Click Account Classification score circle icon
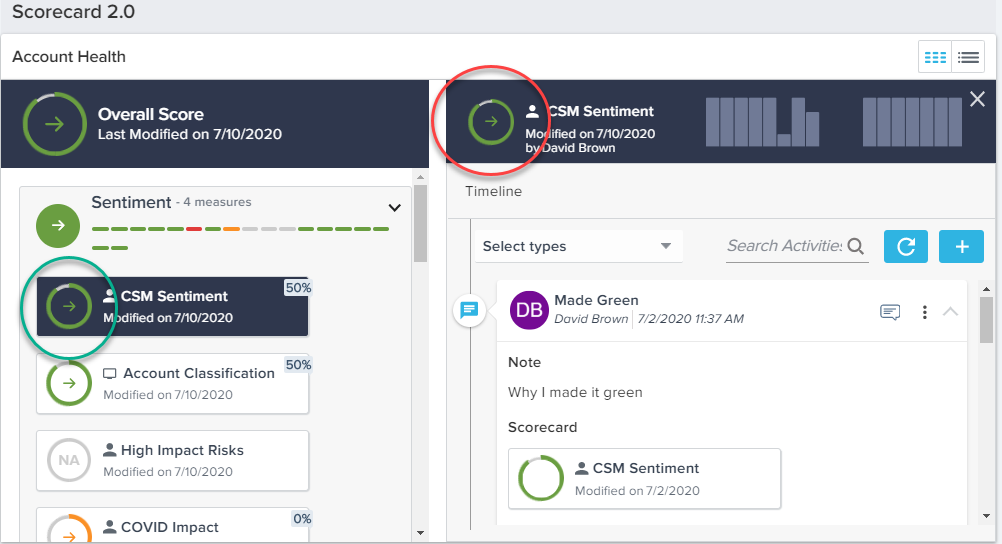Image resolution: width=1002 pixels, height=544 pixels. pos(69,383)
